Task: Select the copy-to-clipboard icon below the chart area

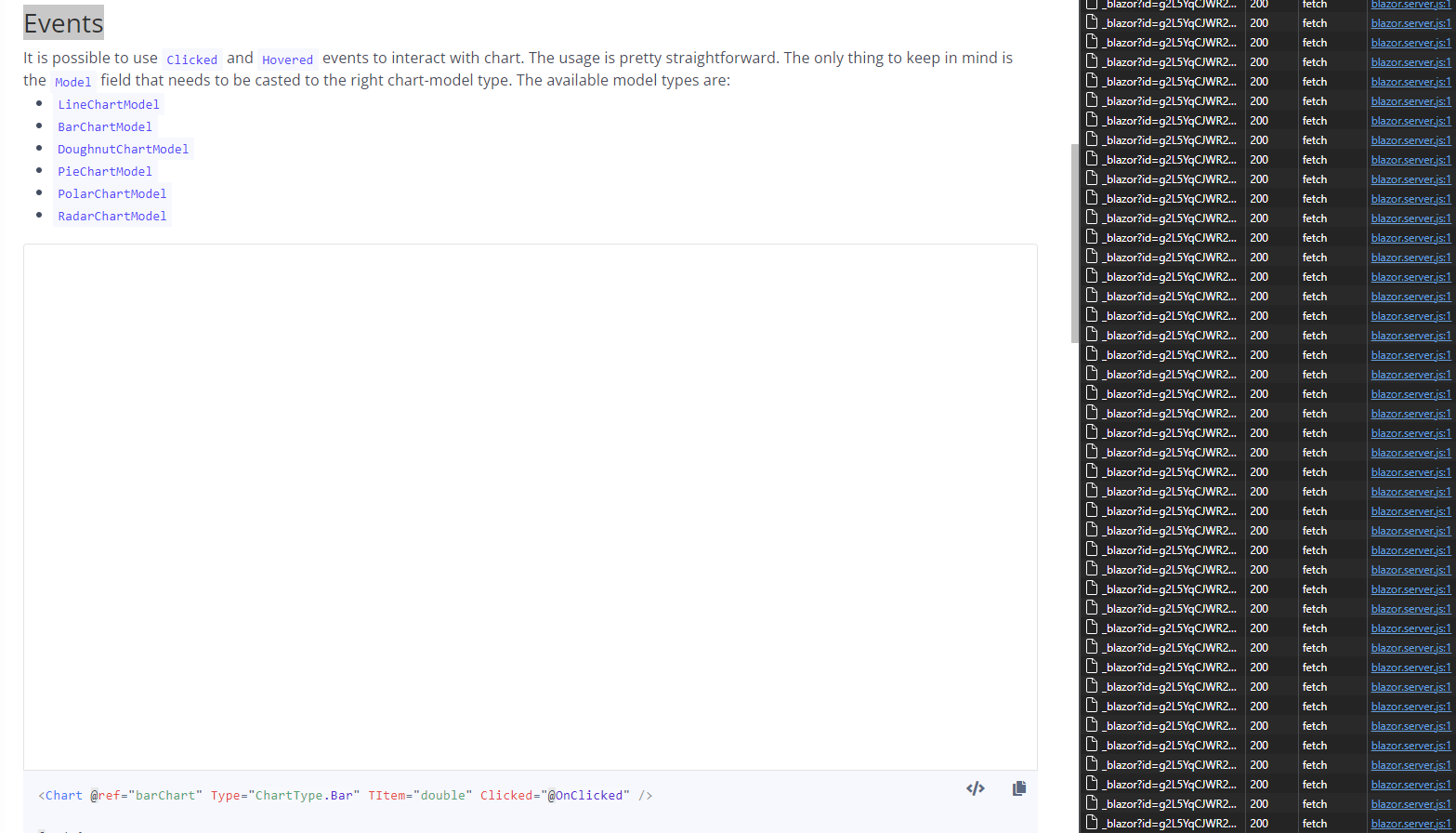Action: click(x=1018, y=787)
